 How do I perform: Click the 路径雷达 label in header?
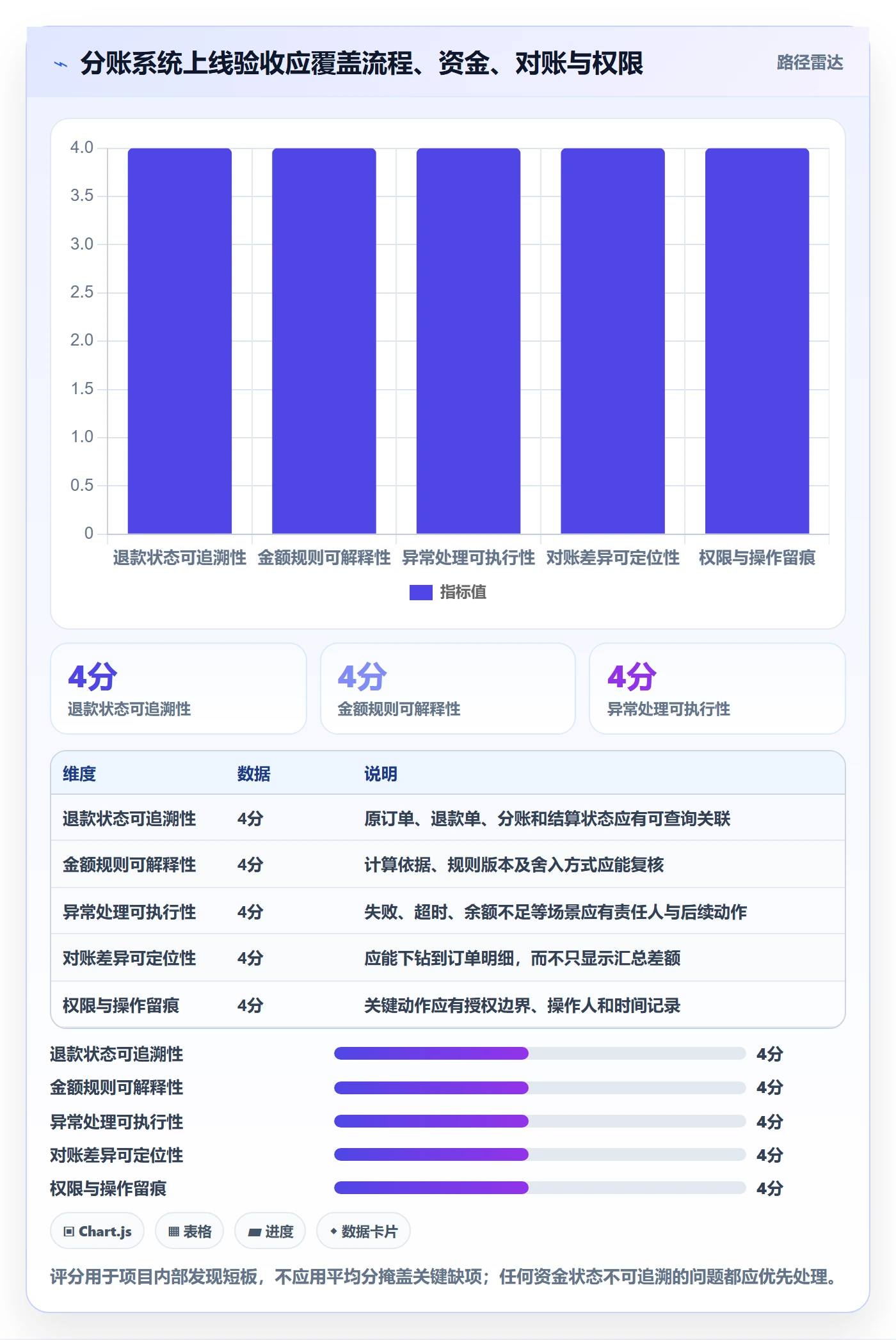[x=810, y=63]
